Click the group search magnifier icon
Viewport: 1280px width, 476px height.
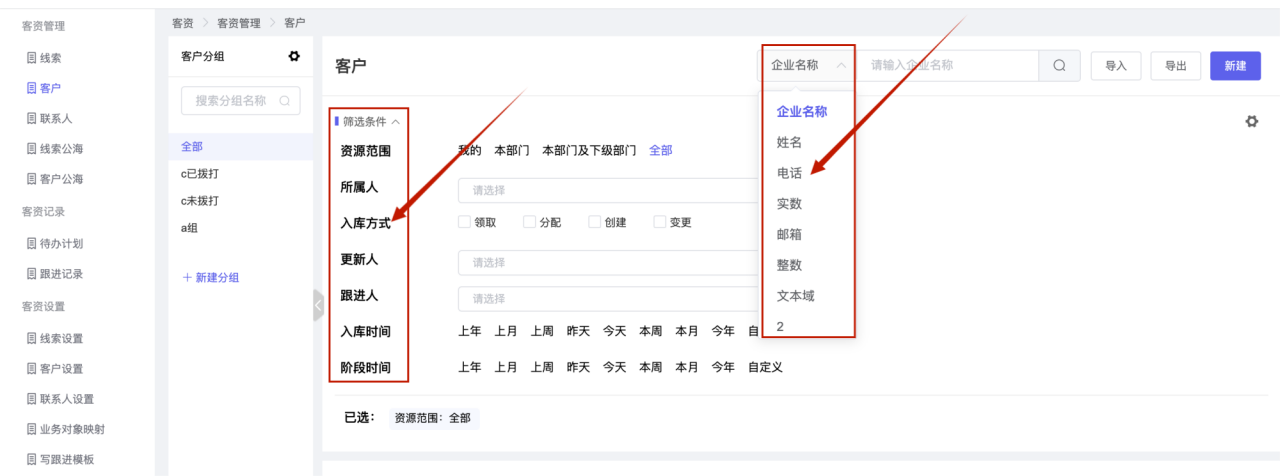coord(285,101)
